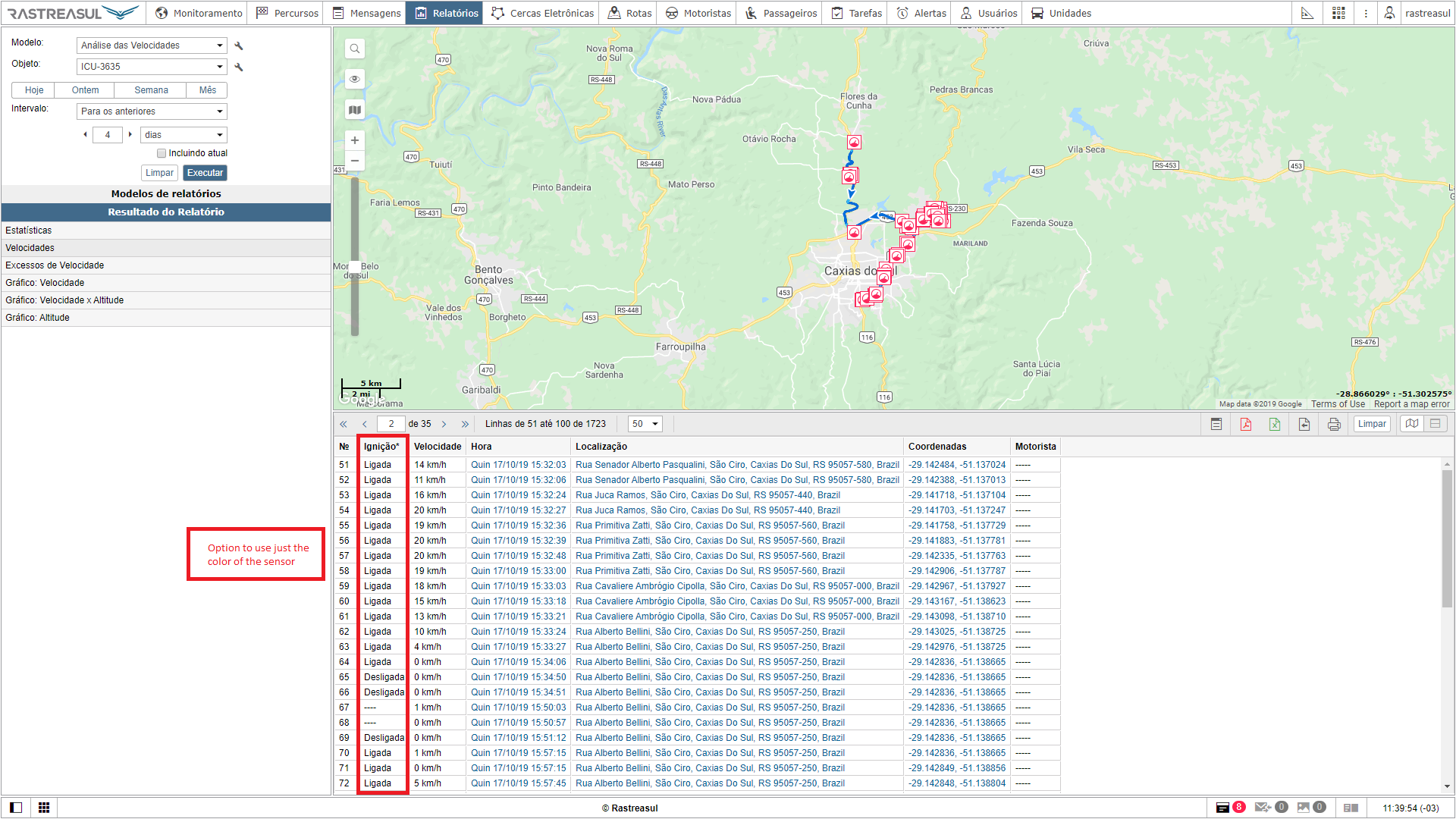
Task: Enable the Incluindo atual checkbox
Action: click(162, 153)
